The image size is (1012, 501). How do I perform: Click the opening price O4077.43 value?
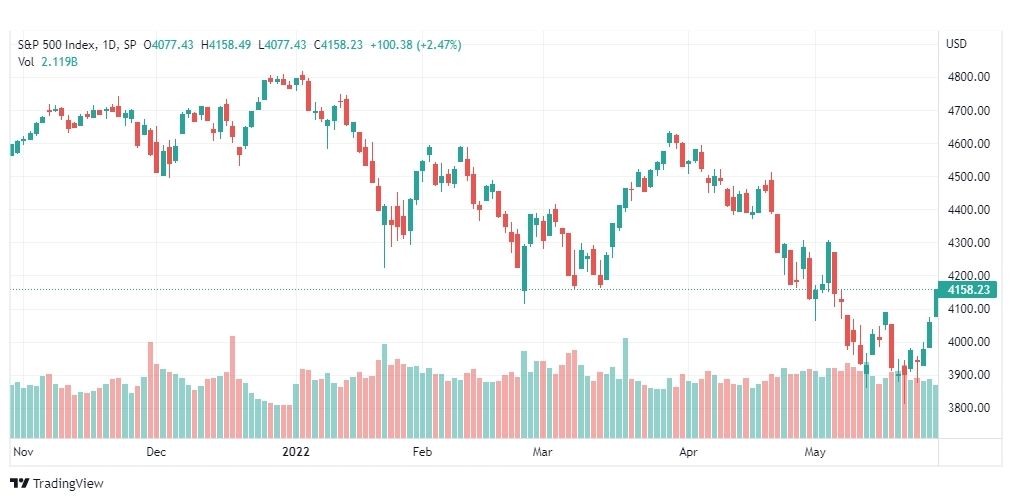point(168,45)
